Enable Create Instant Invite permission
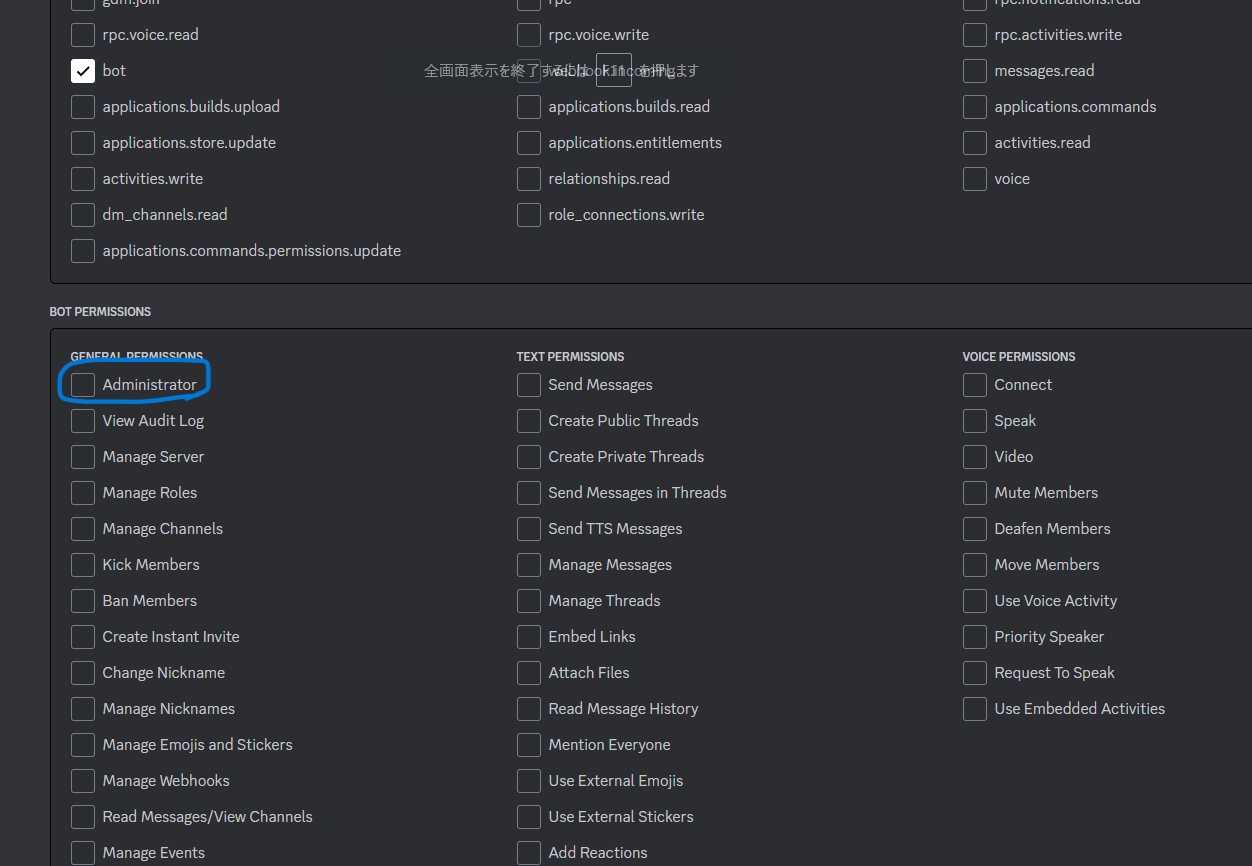Image resolution: width=1252 pixels, height=866 pixels. click(83, 637)
